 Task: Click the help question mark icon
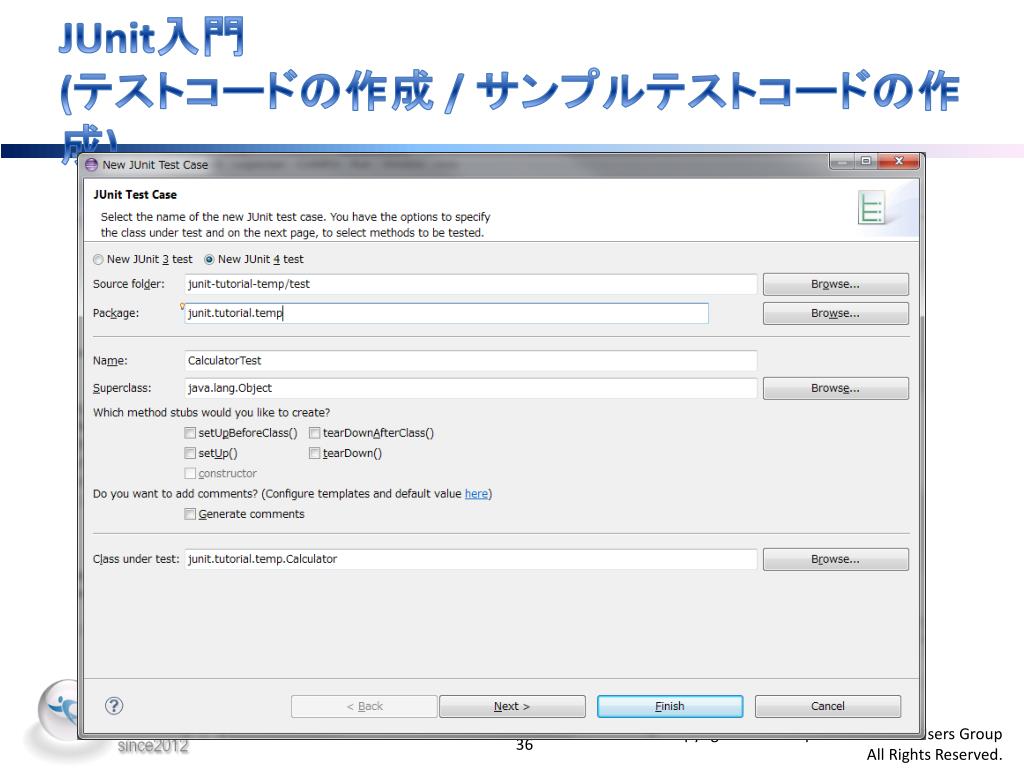coord(114,705)
